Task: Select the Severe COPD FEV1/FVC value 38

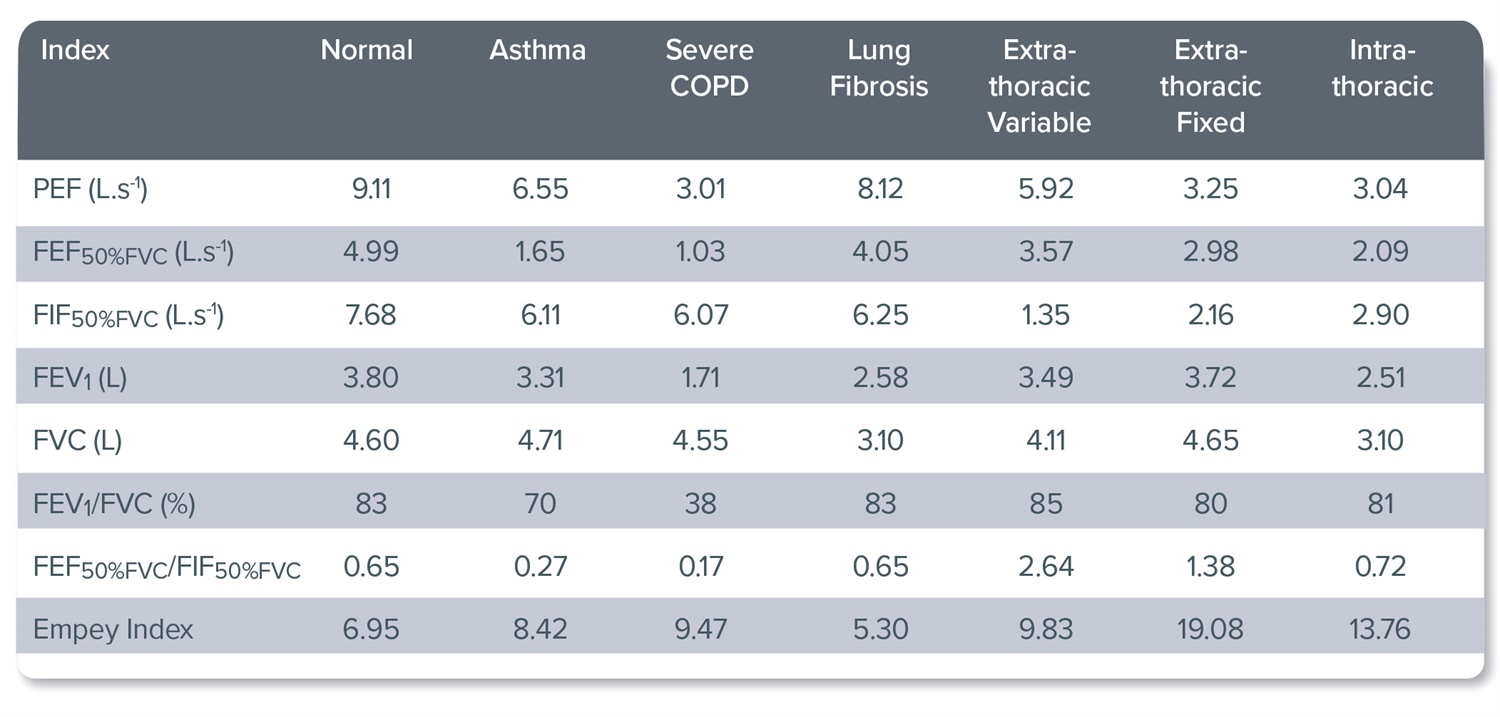Action: pos(700,503)
